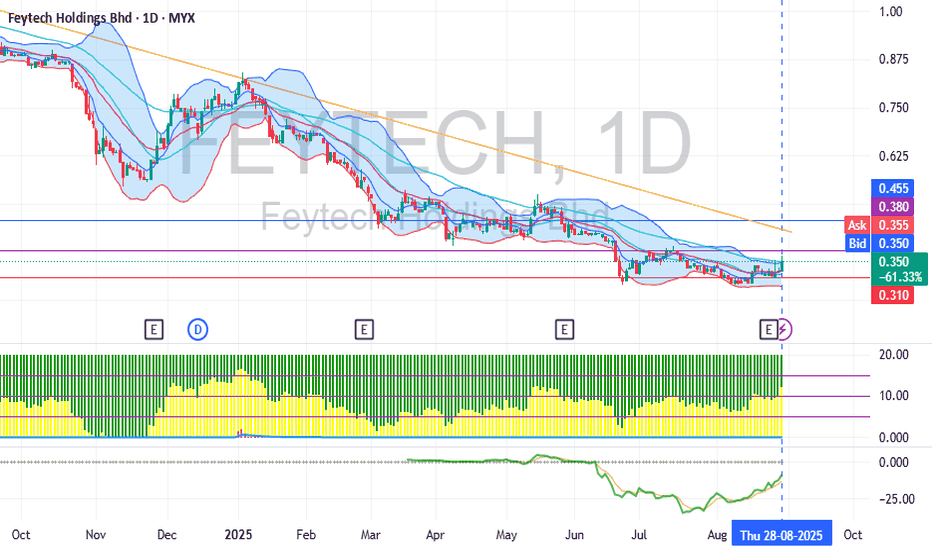Click the Aug label on the time axis
932x550 pixels.
click(717, 535)
